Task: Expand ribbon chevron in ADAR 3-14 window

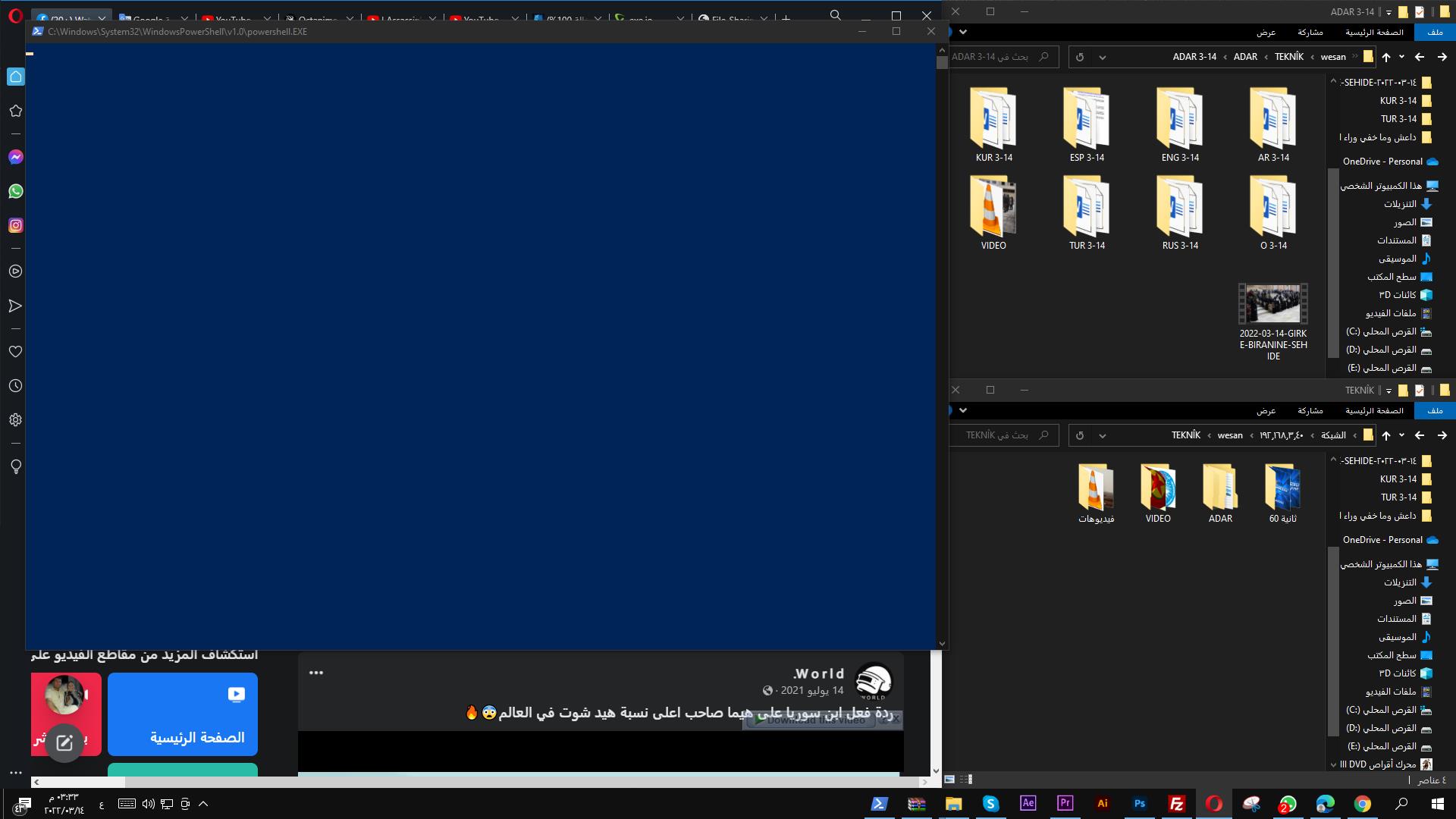Action: coord(963,32)
